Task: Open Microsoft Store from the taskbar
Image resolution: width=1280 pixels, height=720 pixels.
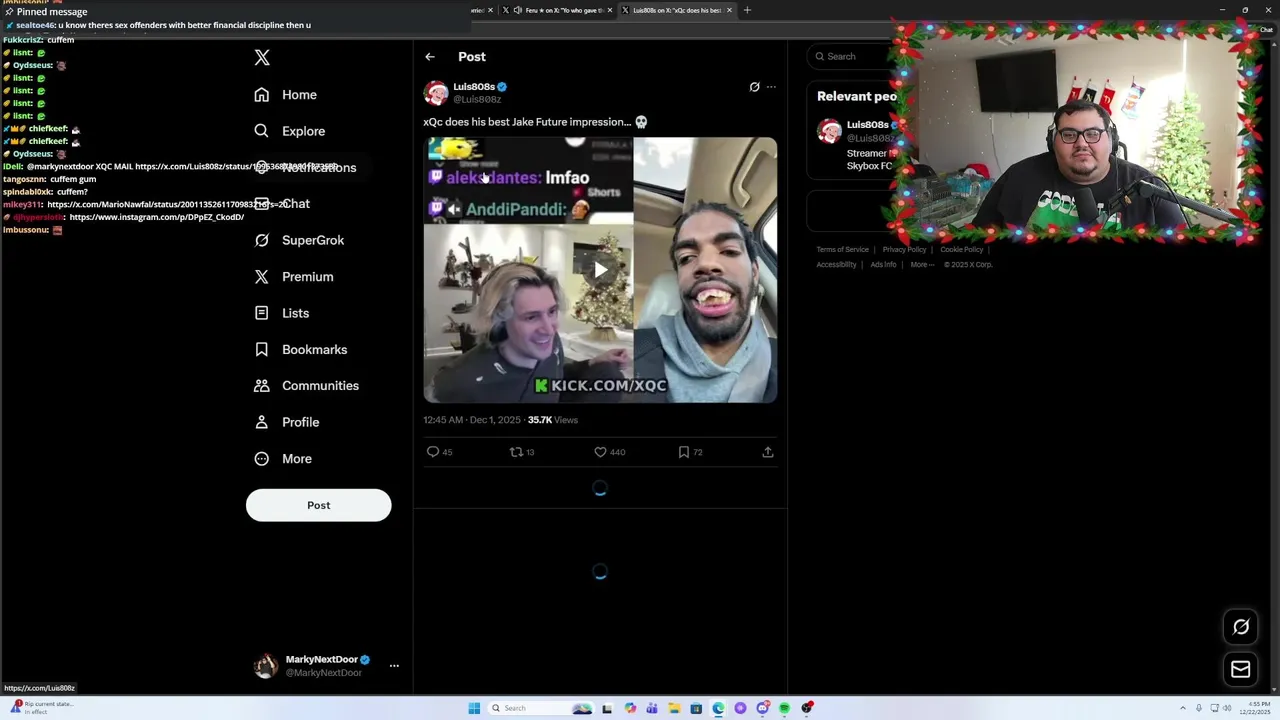Action: [x=696, y=708]
